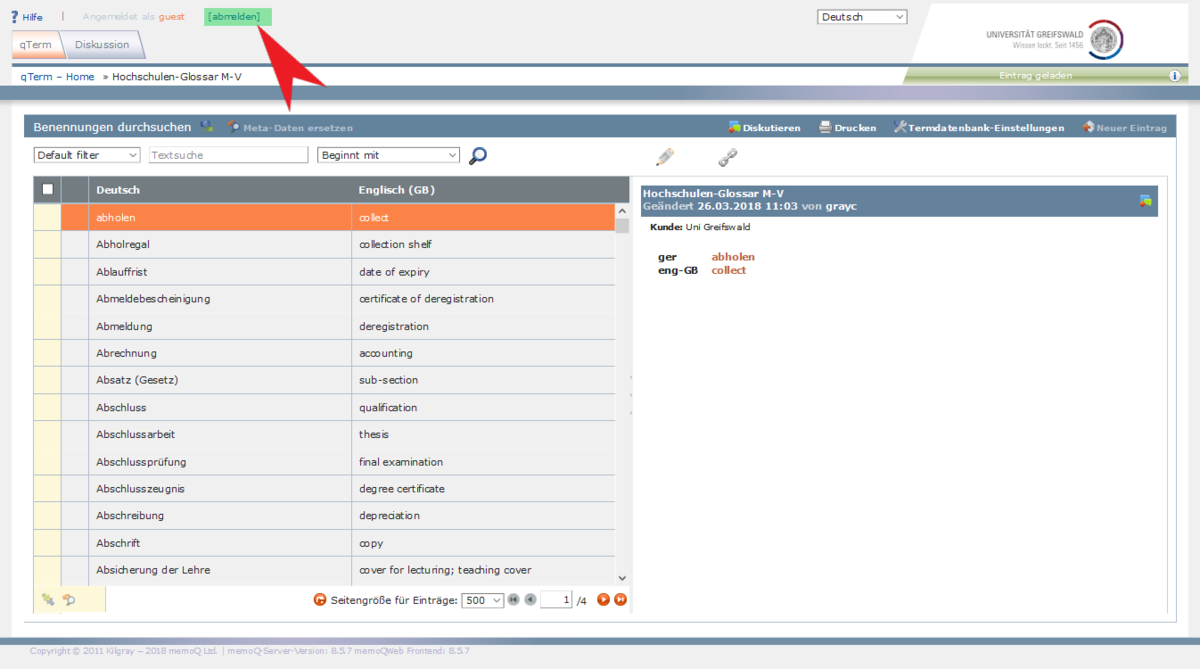The height and width of the screenshot is (669, 1200).
Task: Jump to the last results page
Action: (620, 600)
